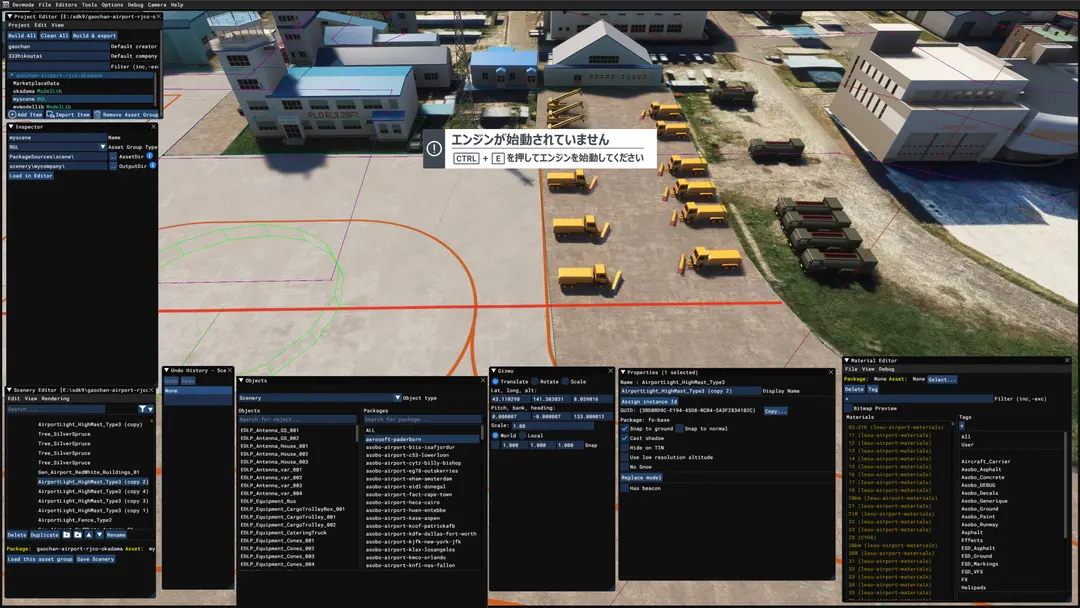Image resolution: width=1080 pixels, height=608 pixels.
Task: Click the Build & export button
Action: (94, 36)
